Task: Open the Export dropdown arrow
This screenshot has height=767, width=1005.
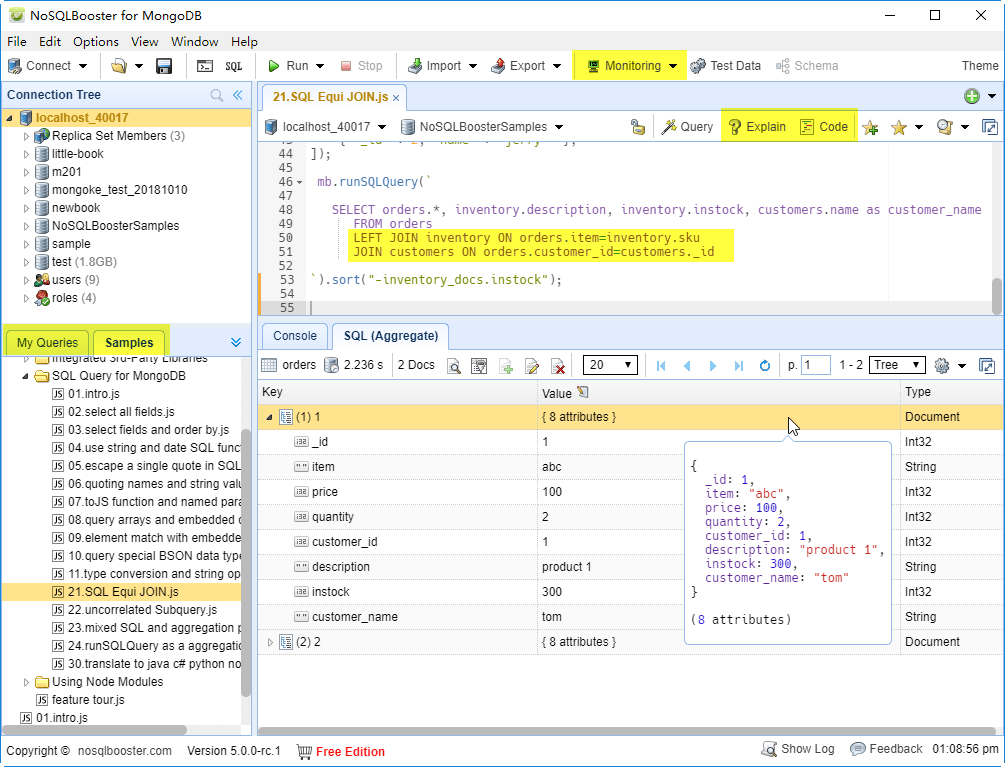Action: click(557, 66)
